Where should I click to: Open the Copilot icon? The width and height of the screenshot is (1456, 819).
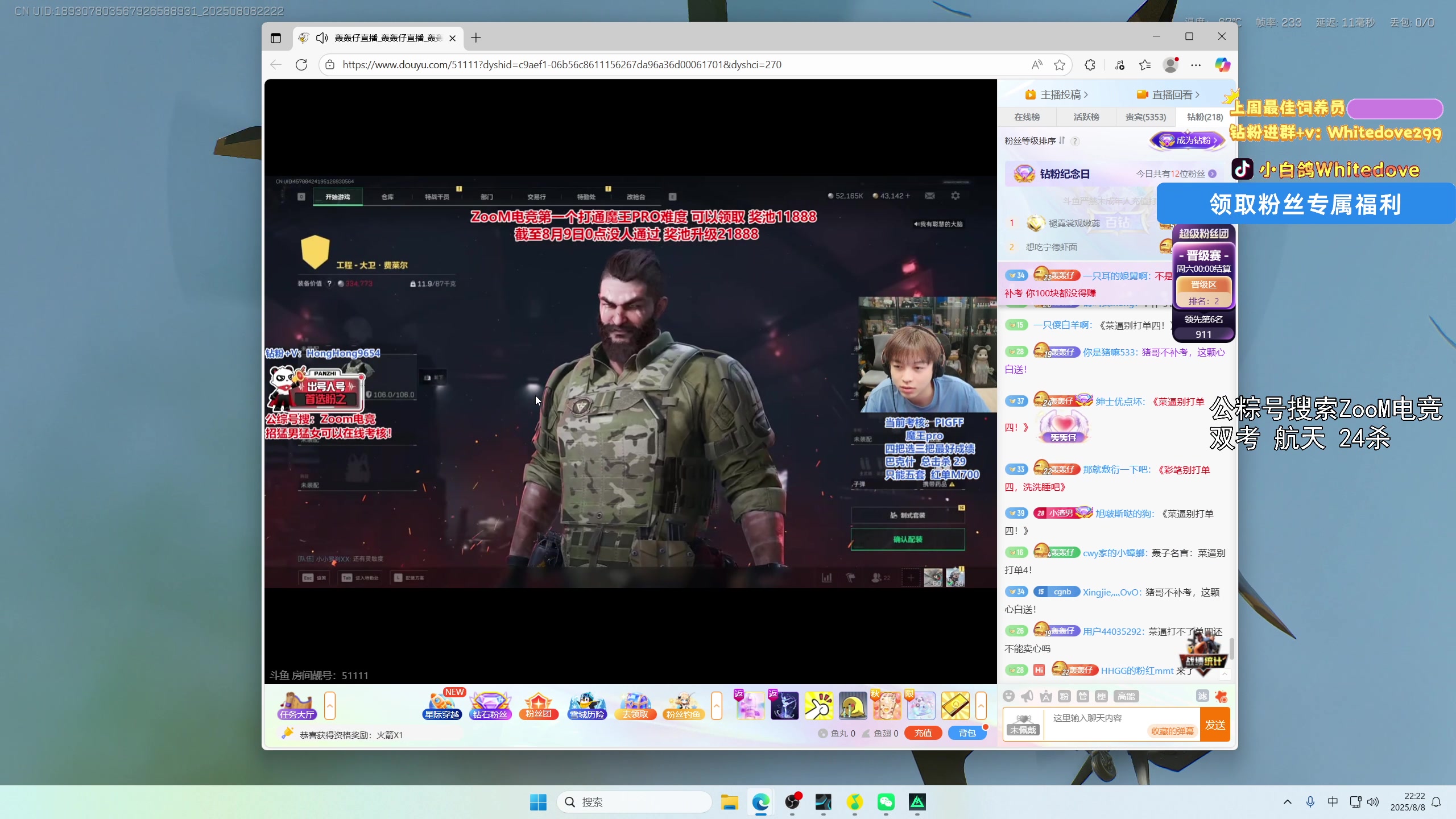[1222, 65]
